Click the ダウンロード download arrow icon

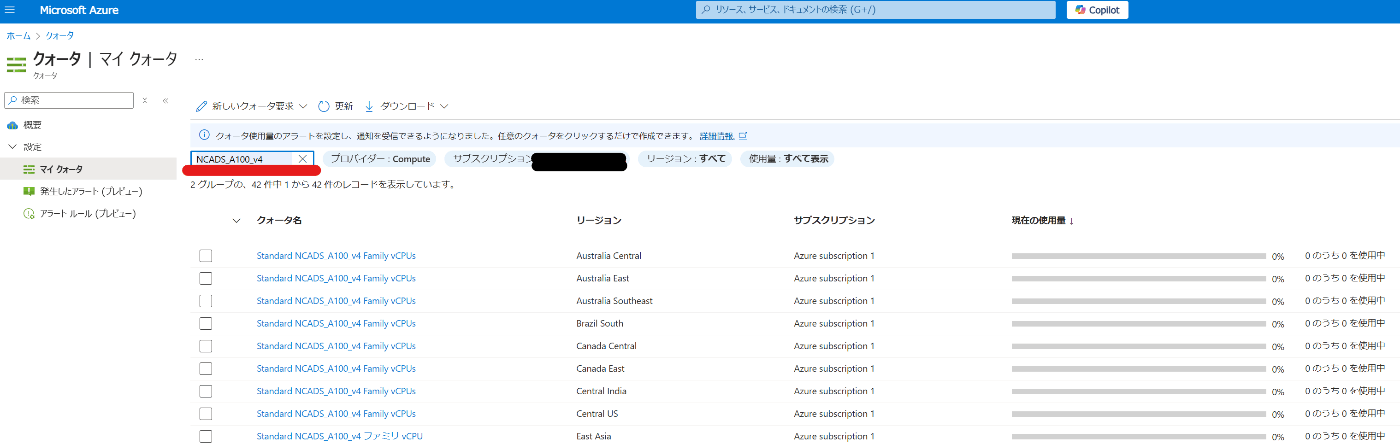[369, 106]
